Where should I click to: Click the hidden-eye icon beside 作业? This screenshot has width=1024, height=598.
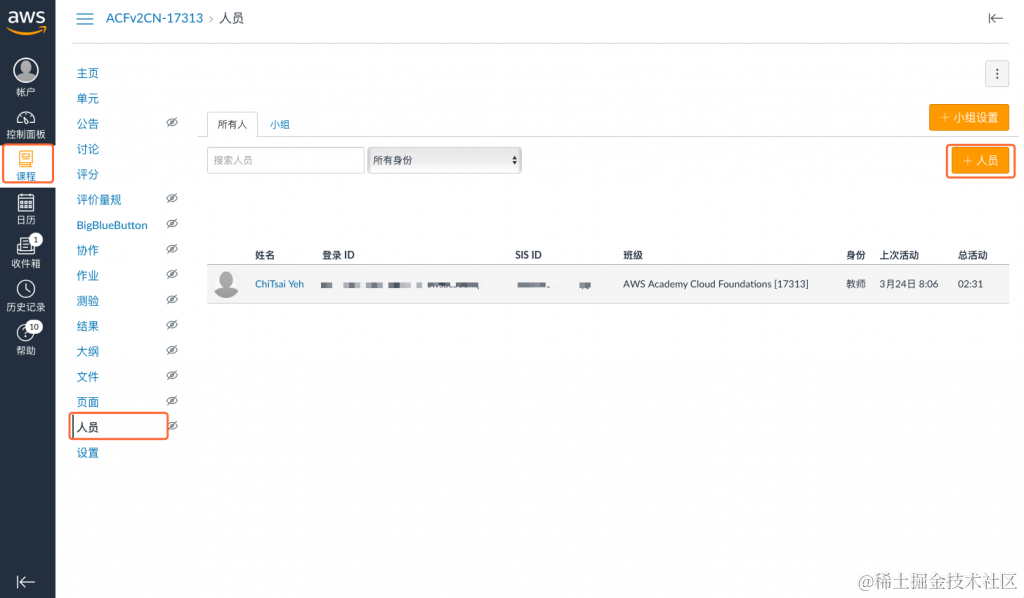(x=172, y=274)
